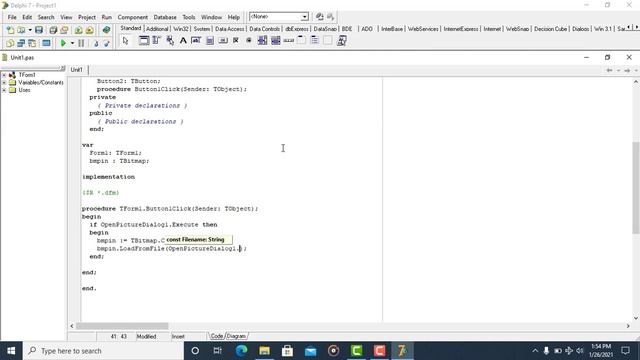This screenshot has width=640, height=360.
Task: Switch to the Diagram tab at bottom
Action: 237,336
